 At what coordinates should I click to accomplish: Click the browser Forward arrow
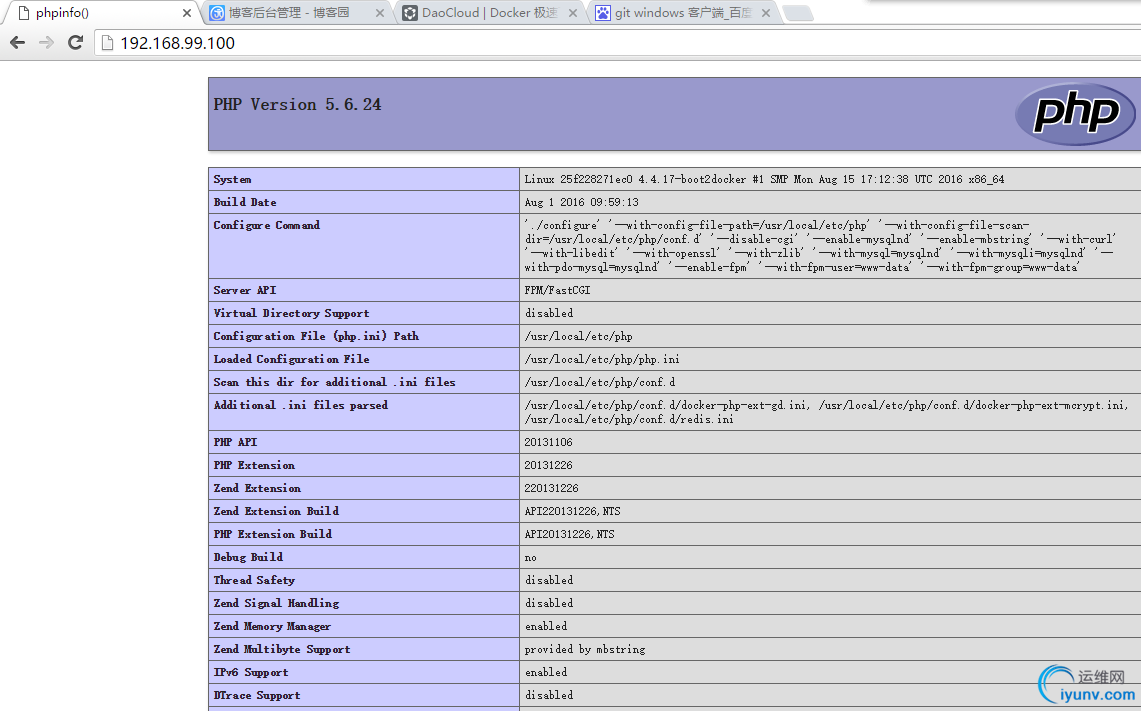pyautogui.click(x=47, y=43)
